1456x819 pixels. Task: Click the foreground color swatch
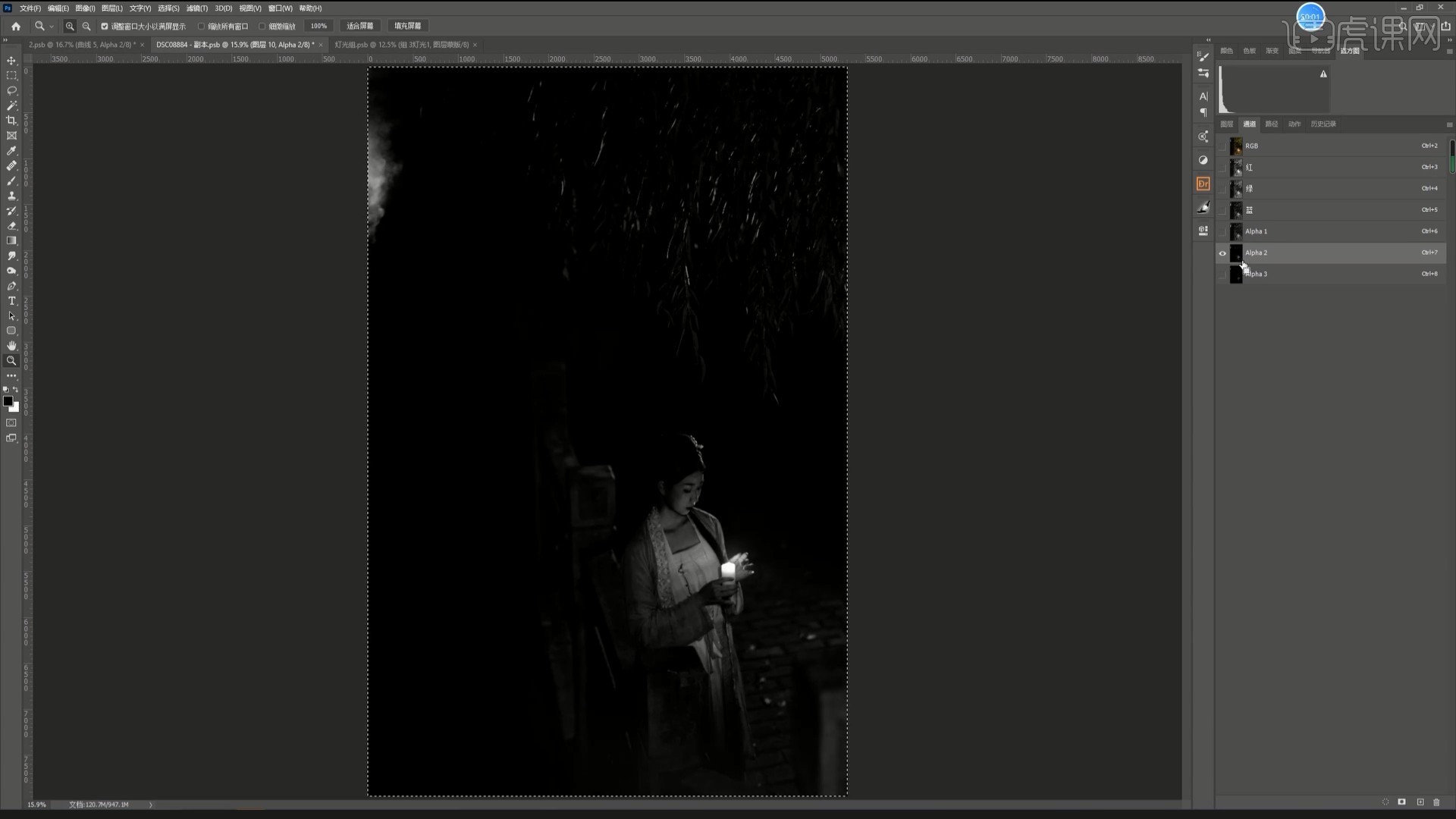click(x=8, y=401)
